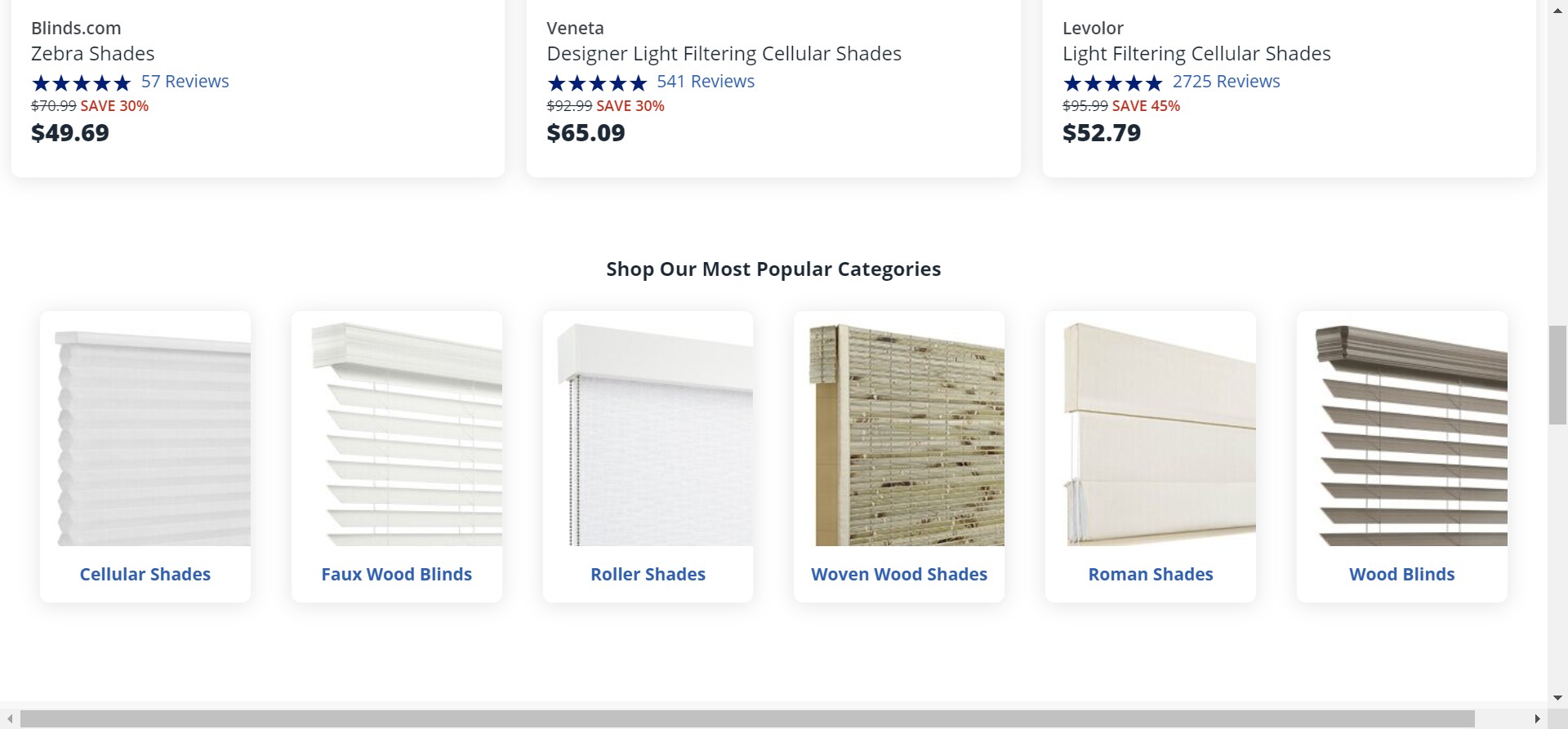Open the 541 Reviews link
1568x729 pixels.
706,82
